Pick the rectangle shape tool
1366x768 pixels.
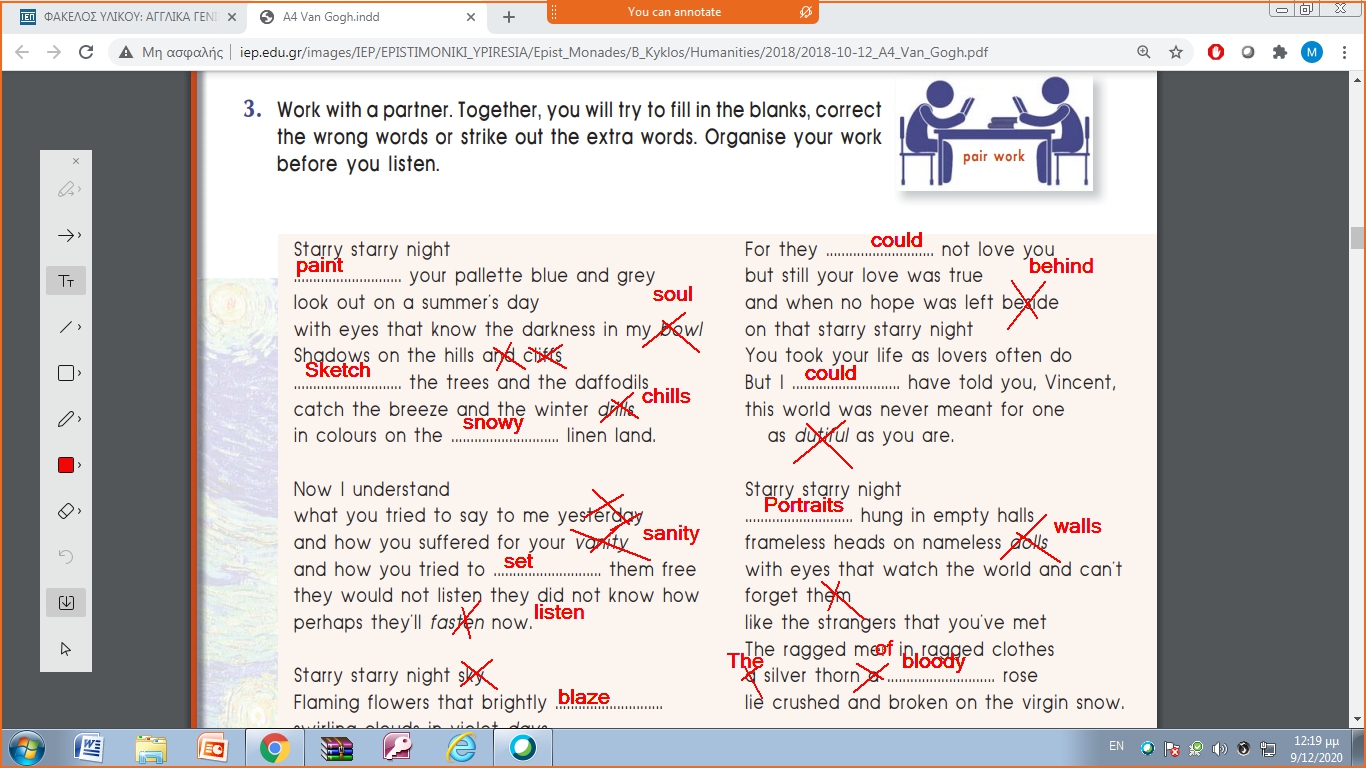tap(65, 373)
